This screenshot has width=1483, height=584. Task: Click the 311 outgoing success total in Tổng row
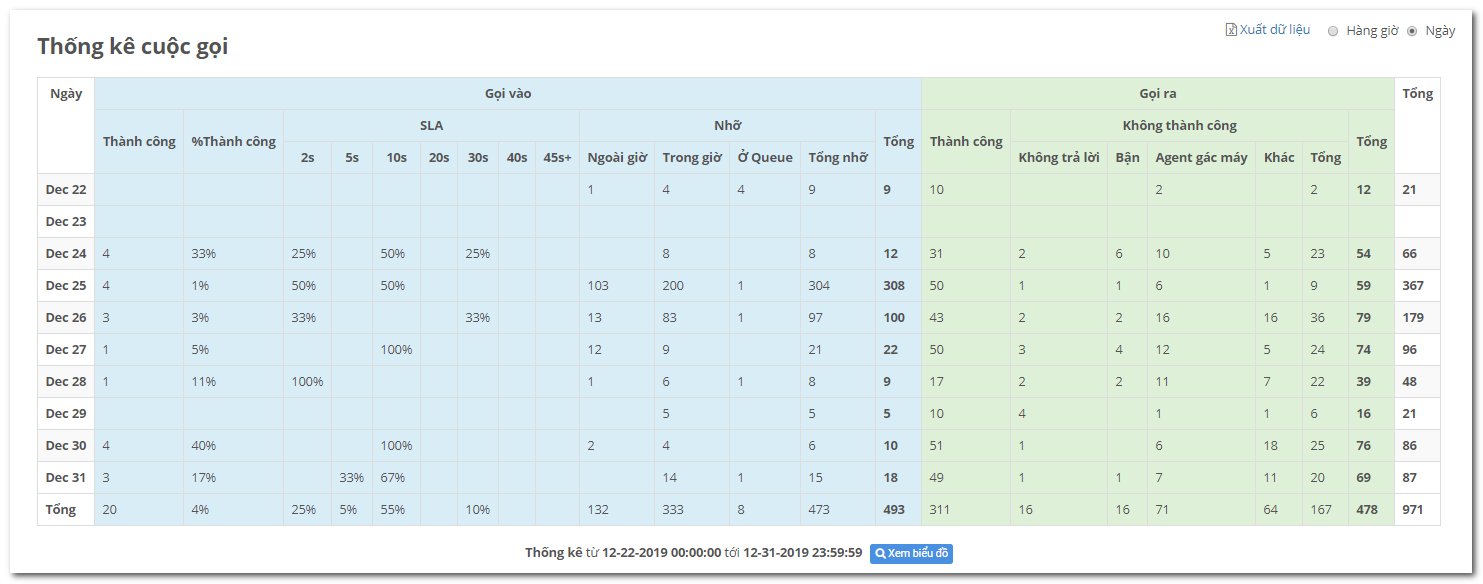[x=940, y=510]
